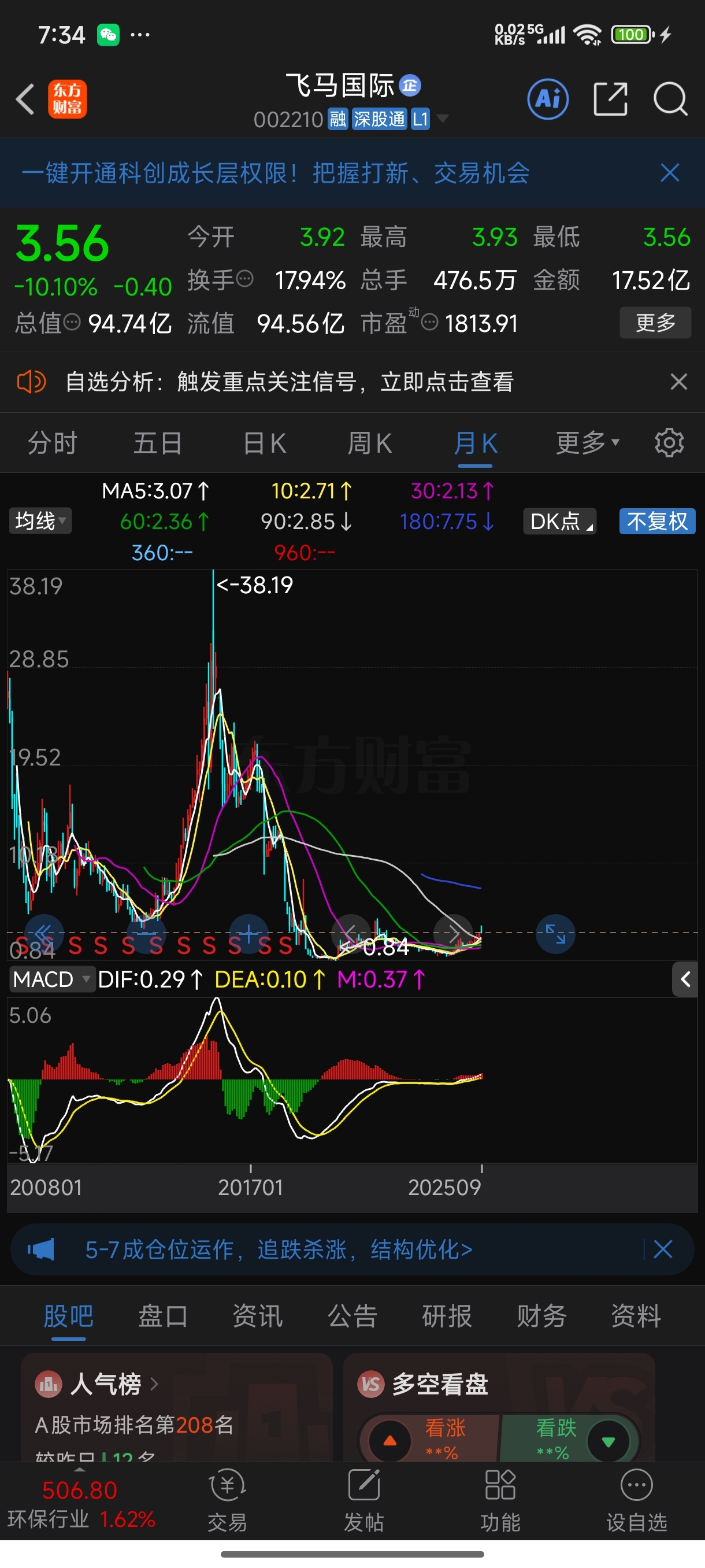Open the 资料 tab
Image resolution: width=705 pixels, height=1568 pixels.
(x=636, y=1316)
